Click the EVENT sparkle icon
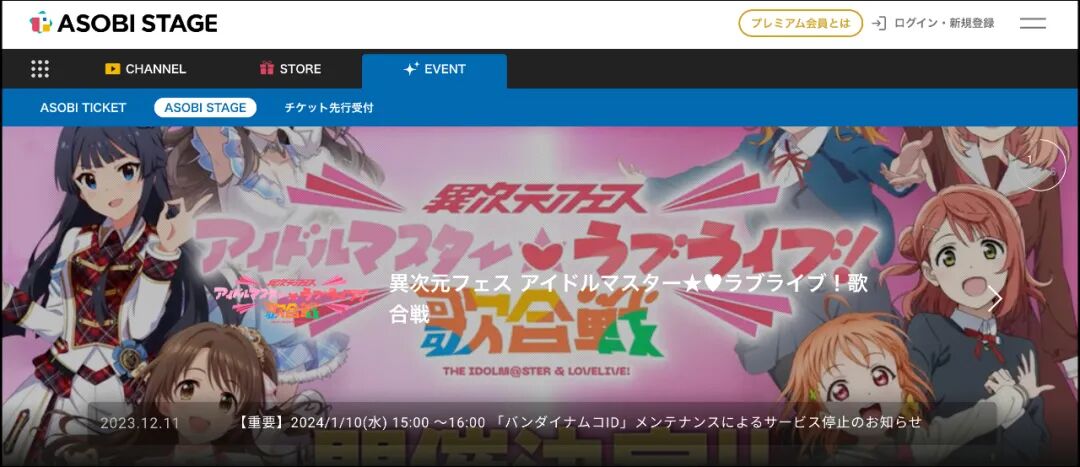 411,68
